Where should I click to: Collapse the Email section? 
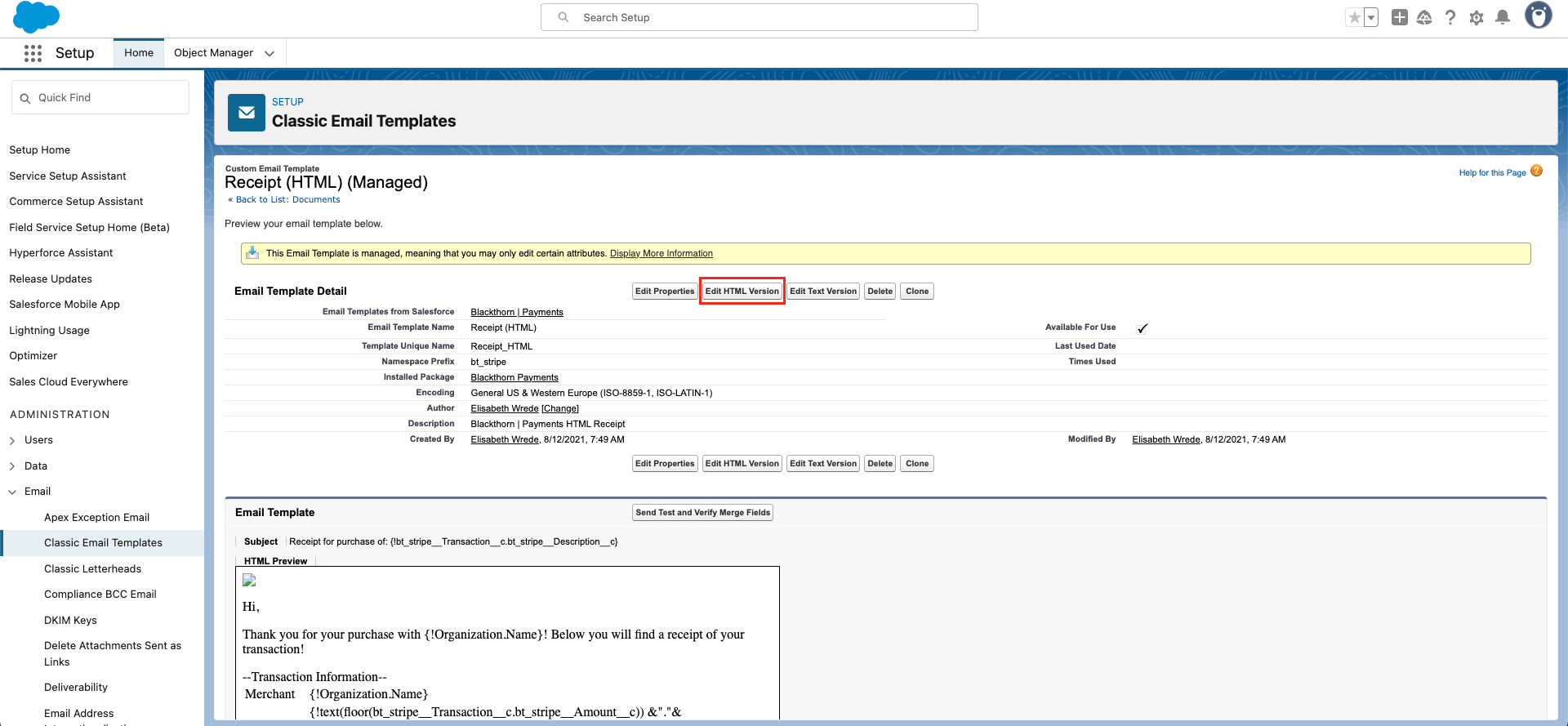pos(12,492)
